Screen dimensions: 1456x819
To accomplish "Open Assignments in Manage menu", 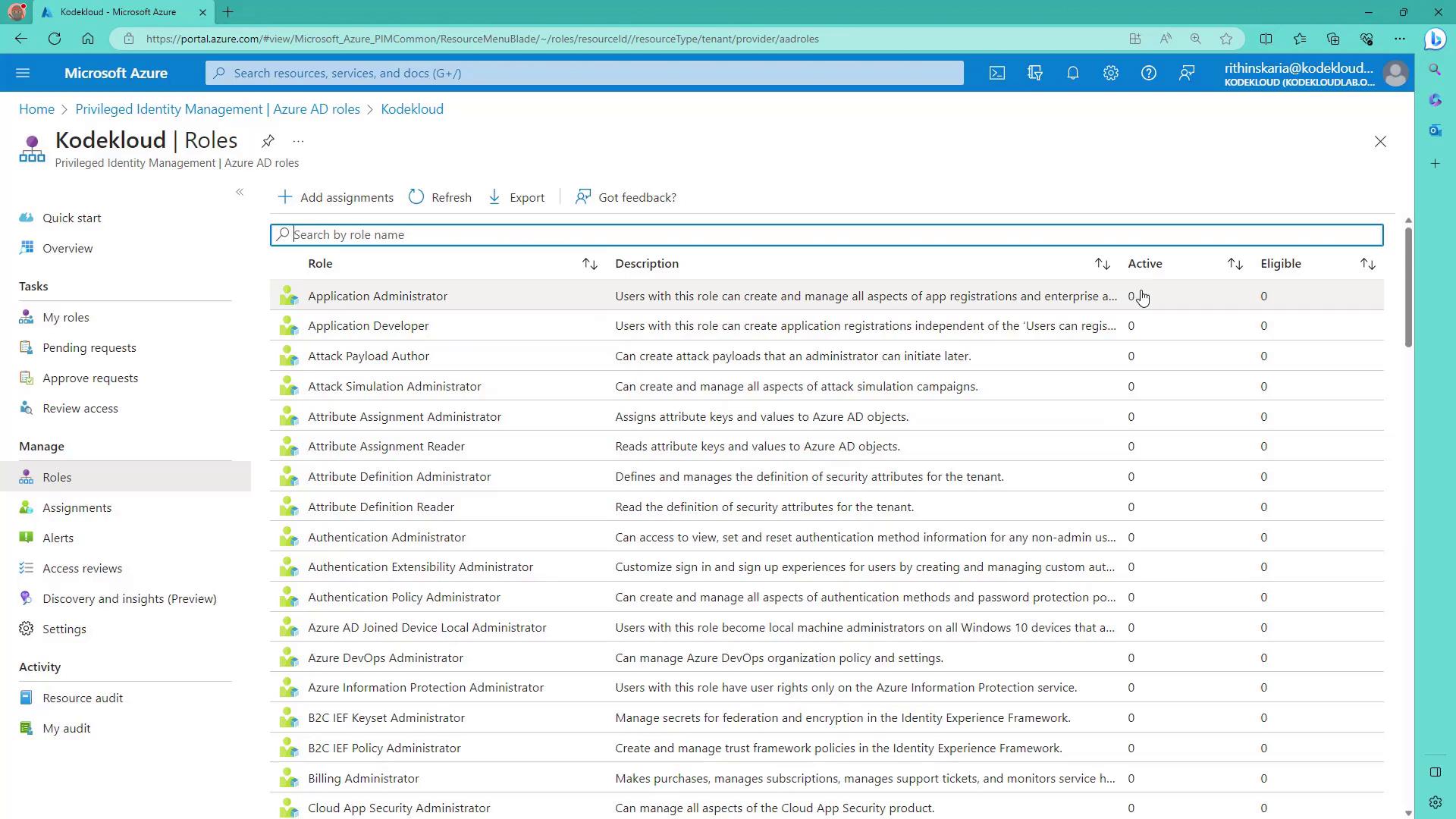I will (77, 508).
